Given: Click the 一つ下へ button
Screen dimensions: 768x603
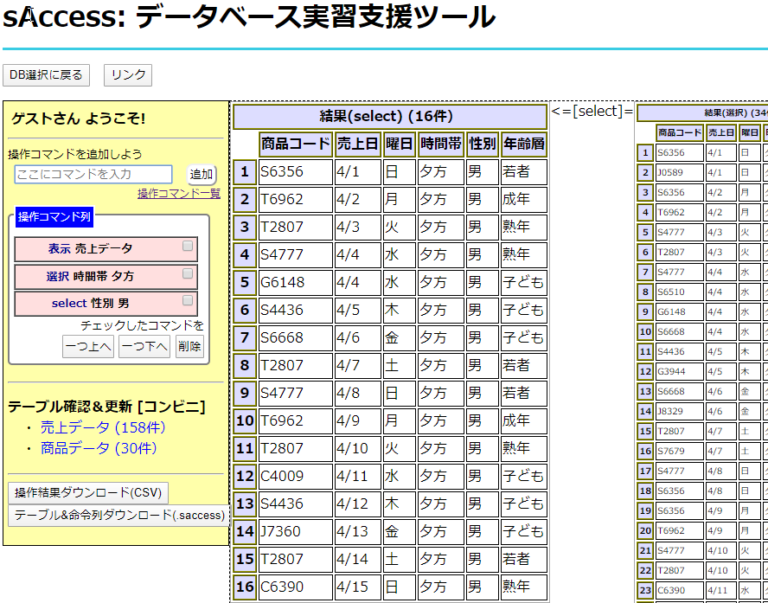Looking at the screenshot, I should coord(144,347).
